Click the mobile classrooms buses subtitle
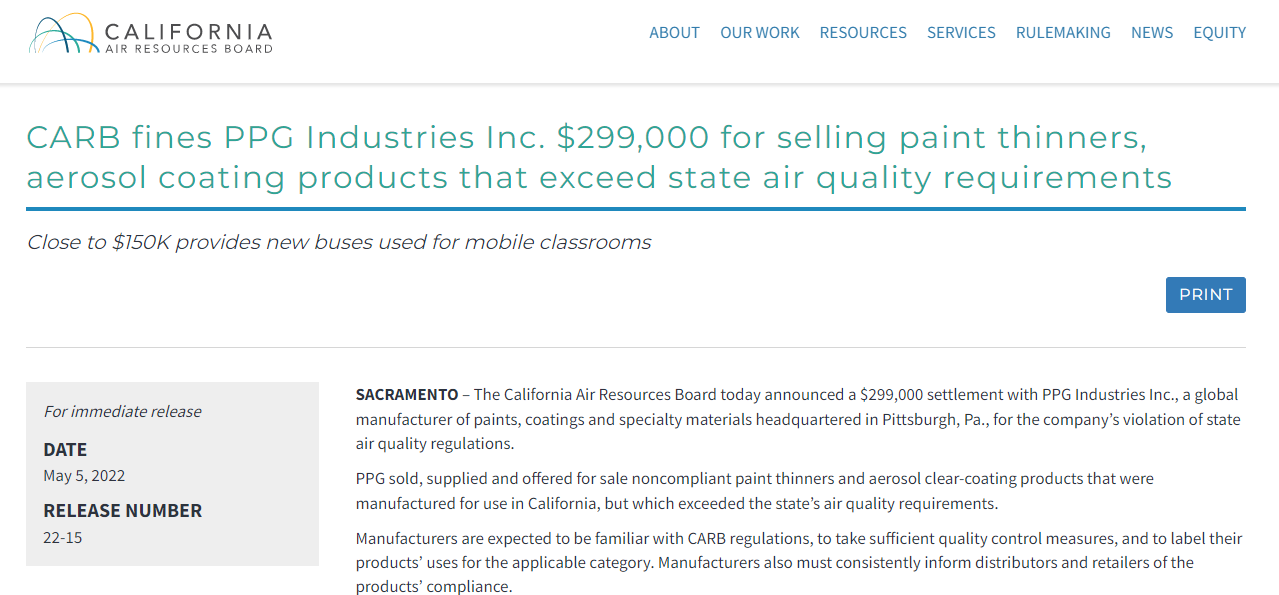This screenshot has height=595, width=1279. click(x=339, y=242)
